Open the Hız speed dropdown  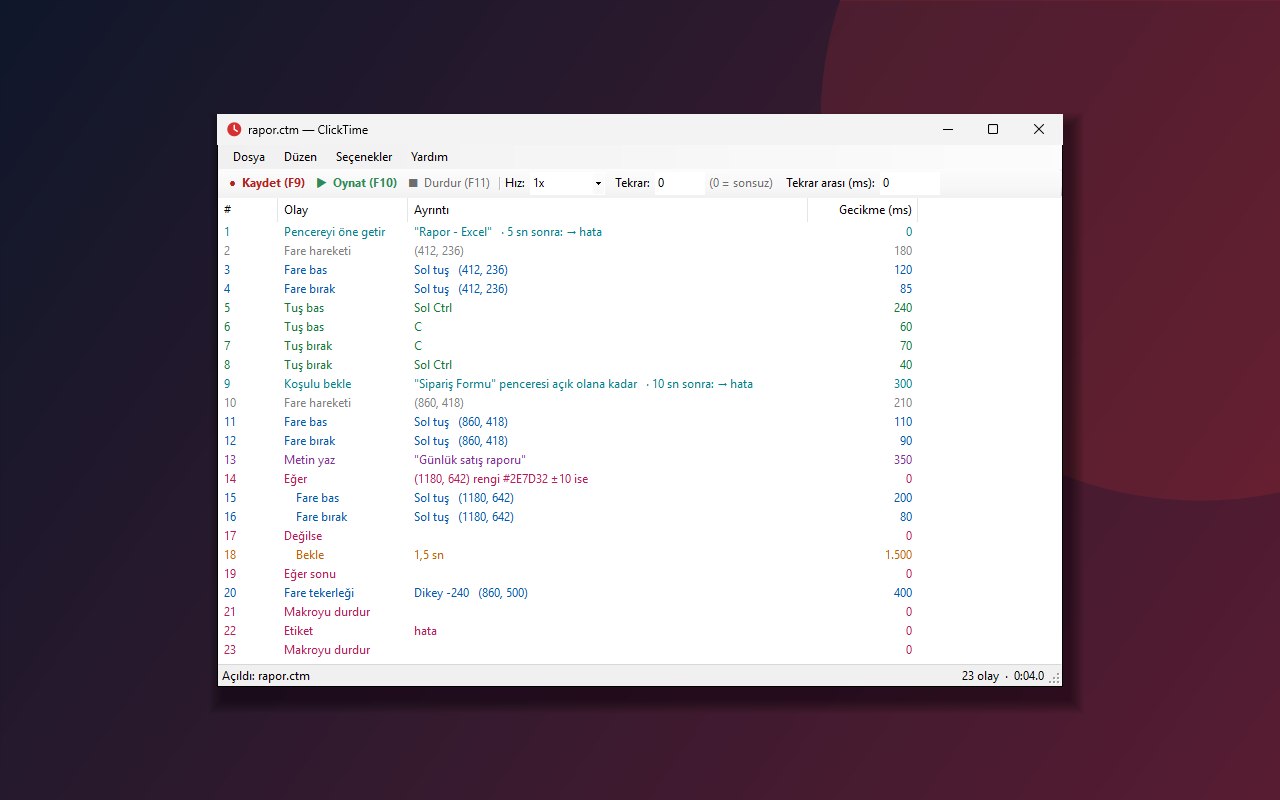pos(567,183)
